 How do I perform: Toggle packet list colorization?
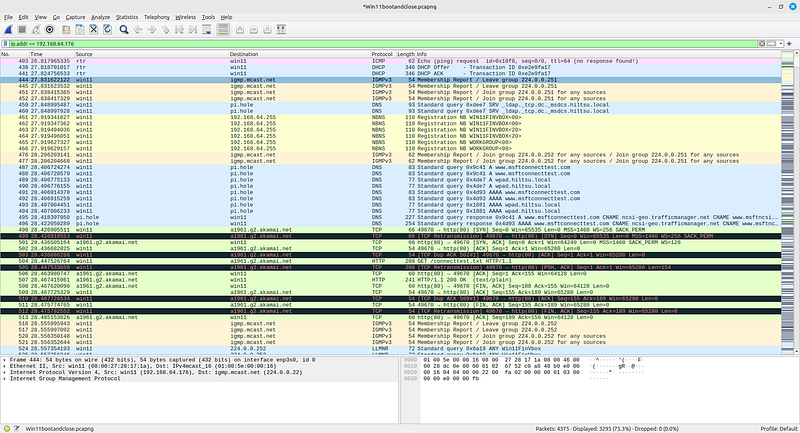click(x=223, y=30)
